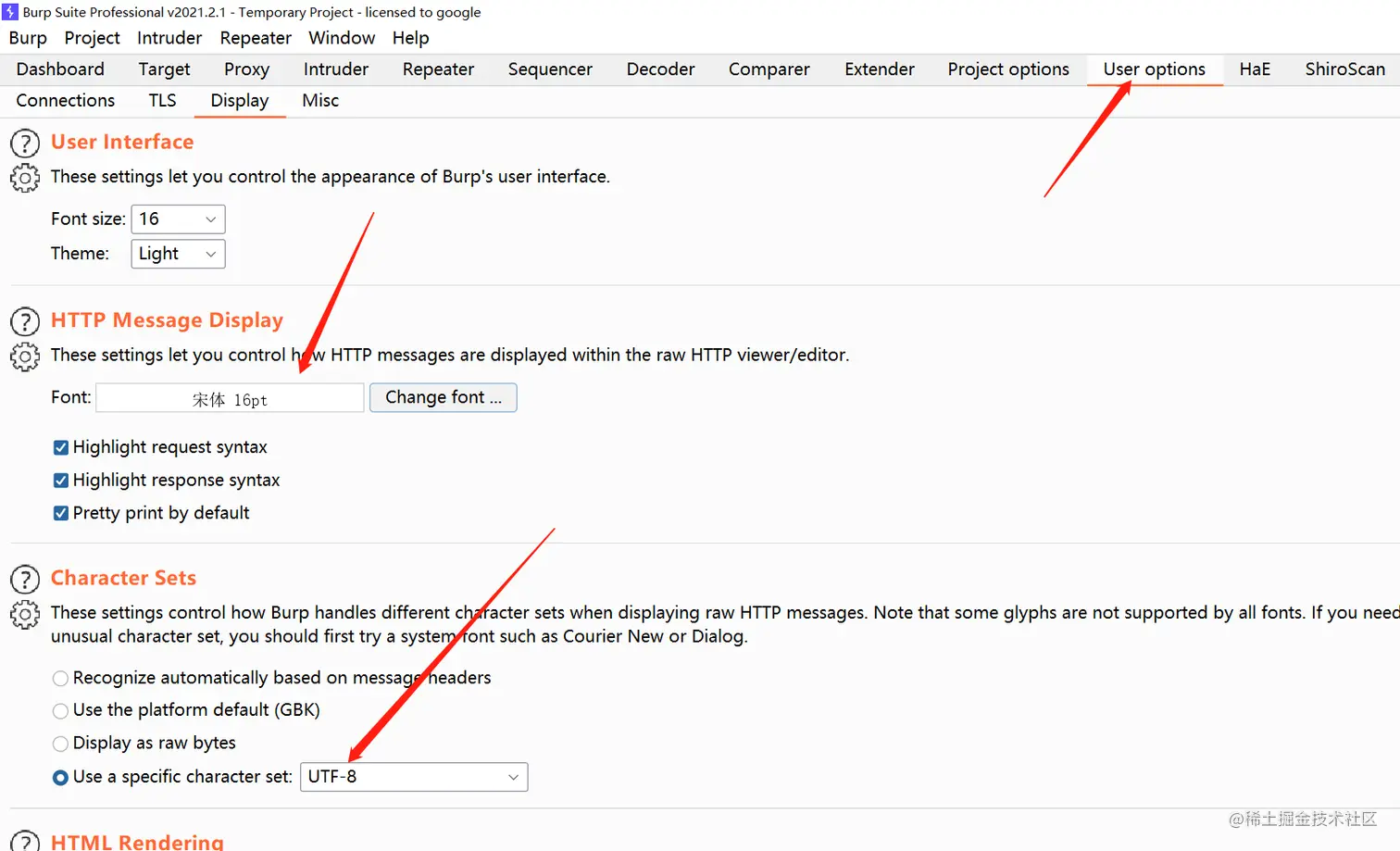This screenshot has width=1400, height=851.
Task: Click the Change font button
Action: pyautogui.click(x=444, y=397)
